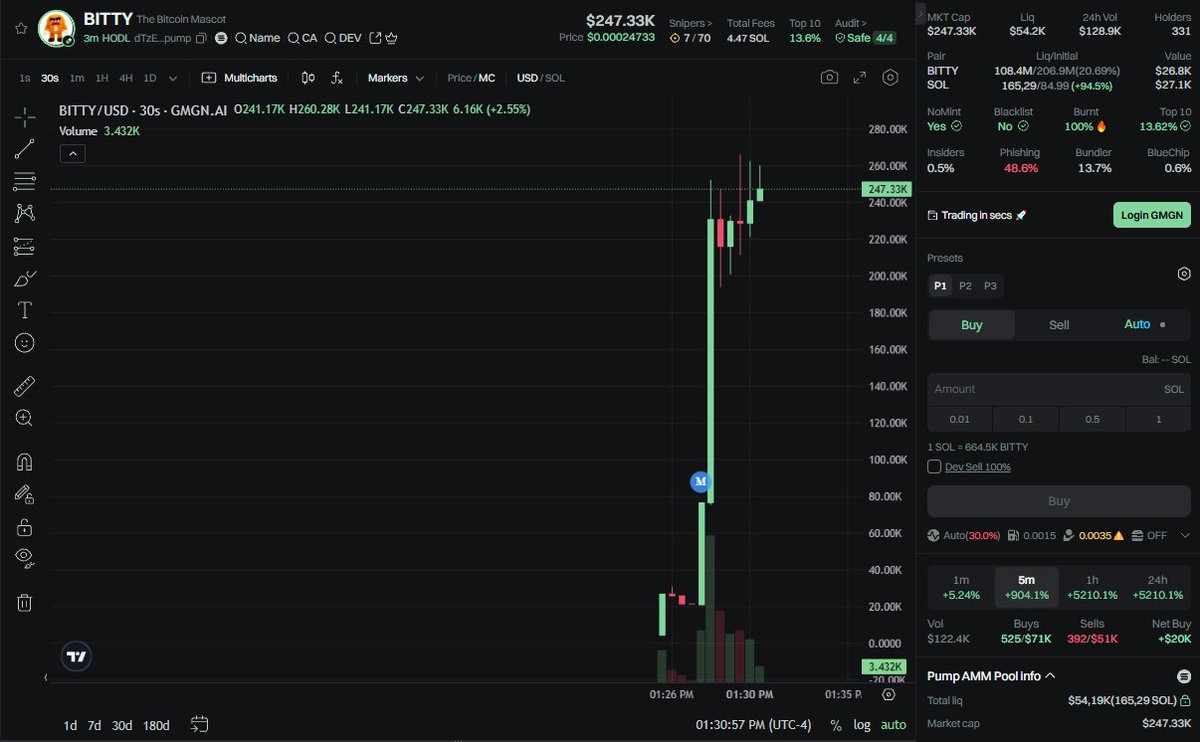The height and width of the screenshot is (742, 1200).
Task: Select the zoom-in magnifier tool
Action: tap(25, 418)
